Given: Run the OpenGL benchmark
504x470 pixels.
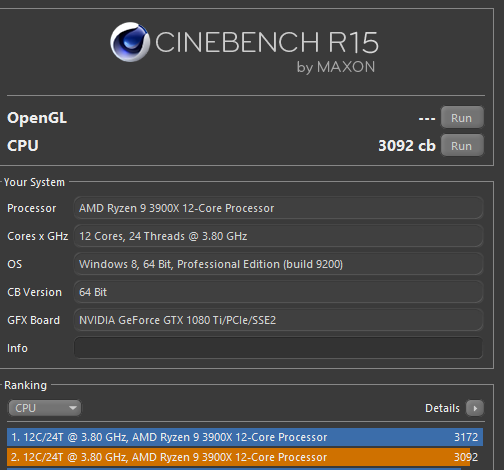Looking at the screenshot, I should pos(462,117).
